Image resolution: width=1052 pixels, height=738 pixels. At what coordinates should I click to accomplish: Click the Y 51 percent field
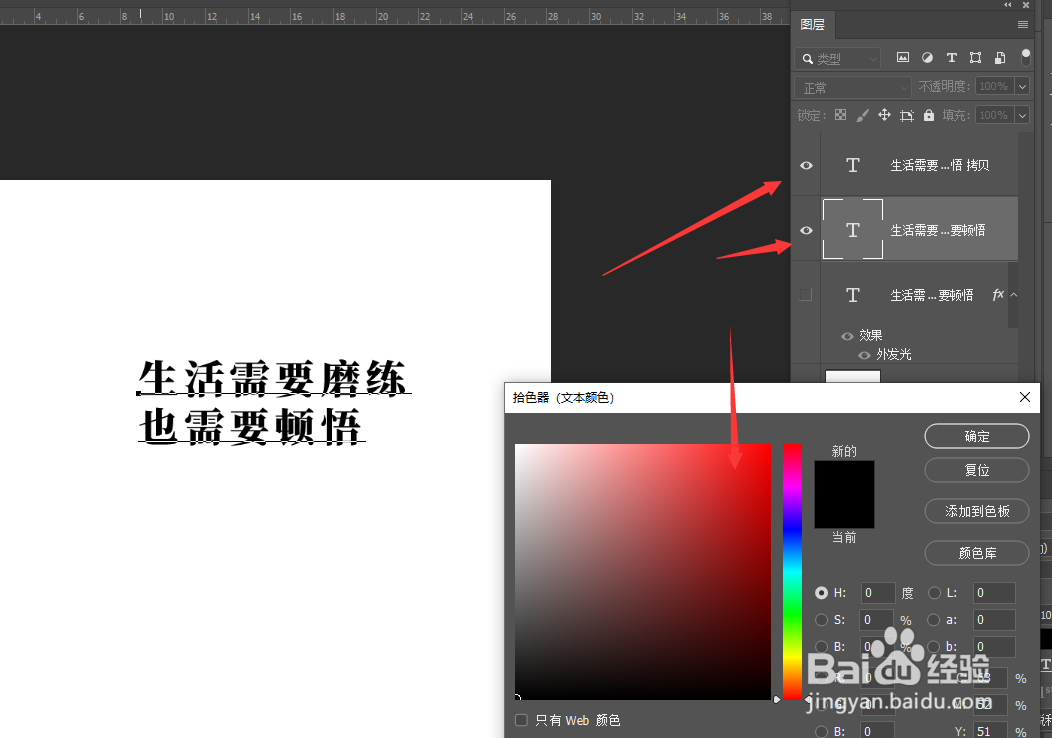coord(990,731)
